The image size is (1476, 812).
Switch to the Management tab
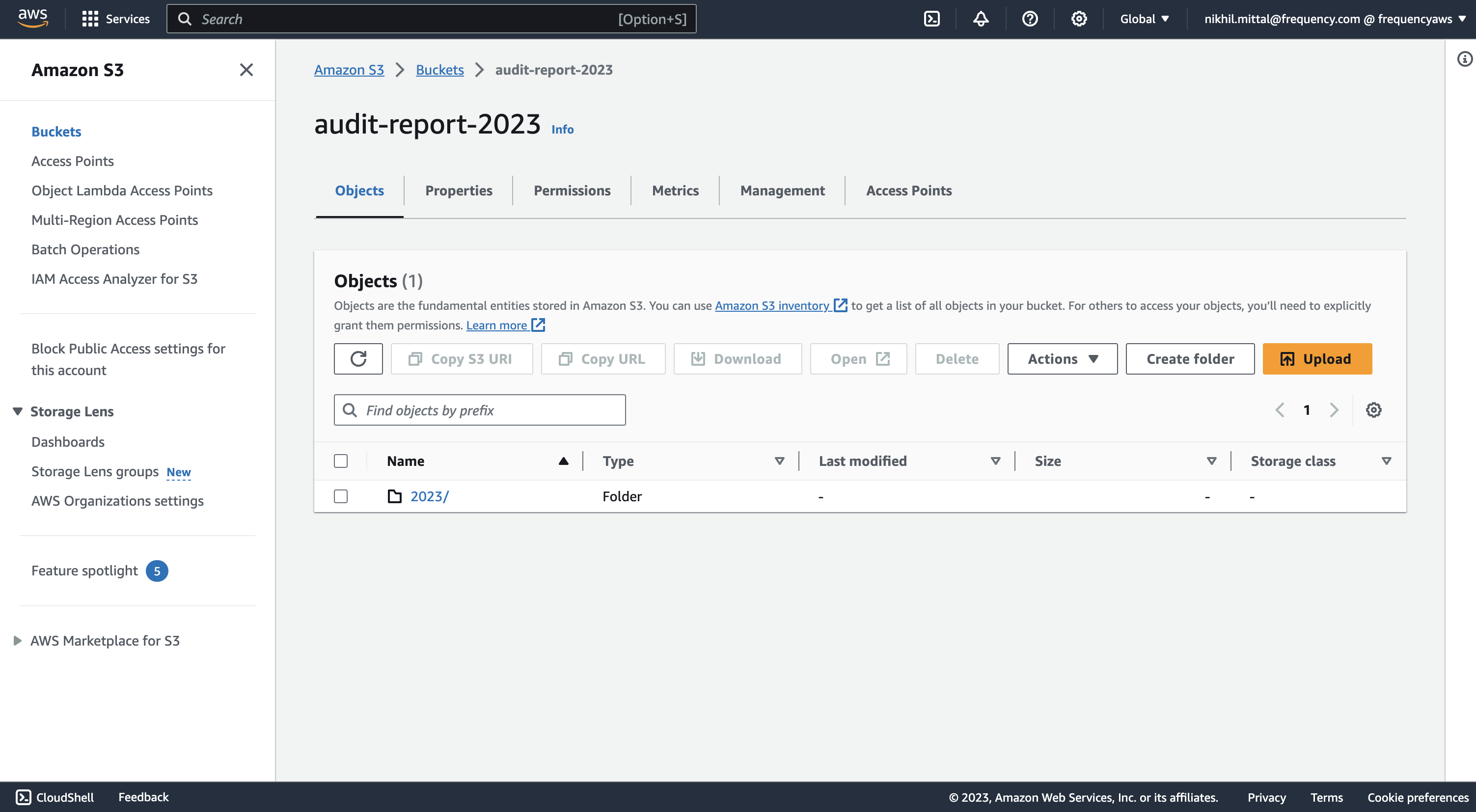(782, 191)
